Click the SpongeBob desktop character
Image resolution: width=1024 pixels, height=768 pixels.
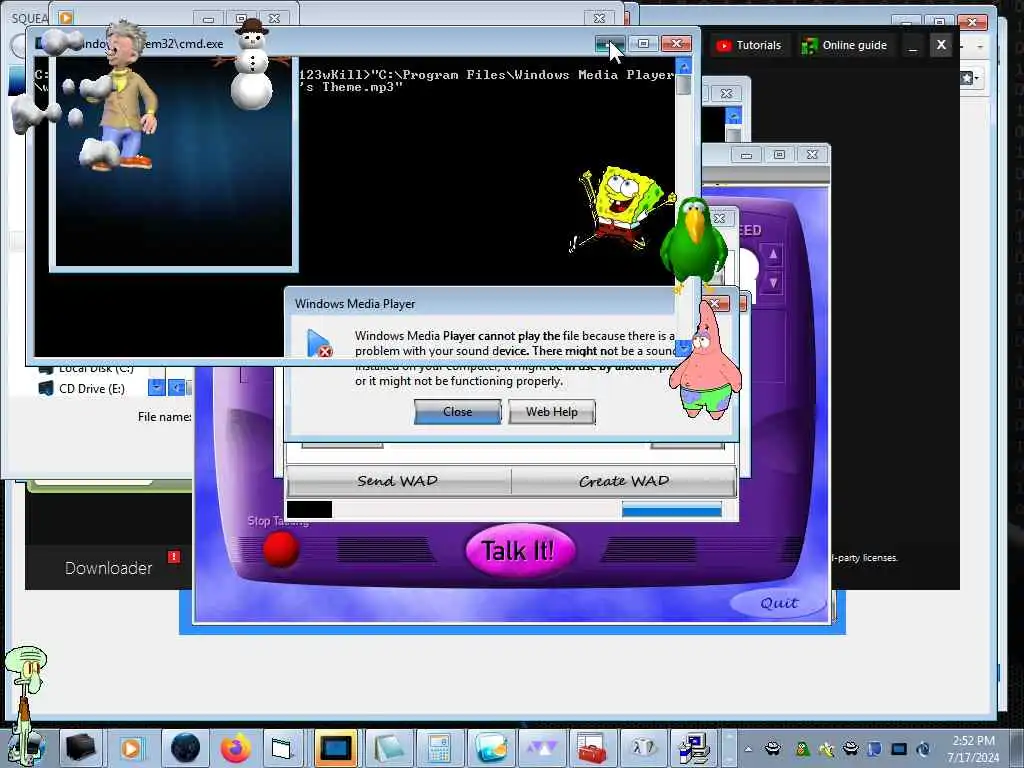click(620, 208)
